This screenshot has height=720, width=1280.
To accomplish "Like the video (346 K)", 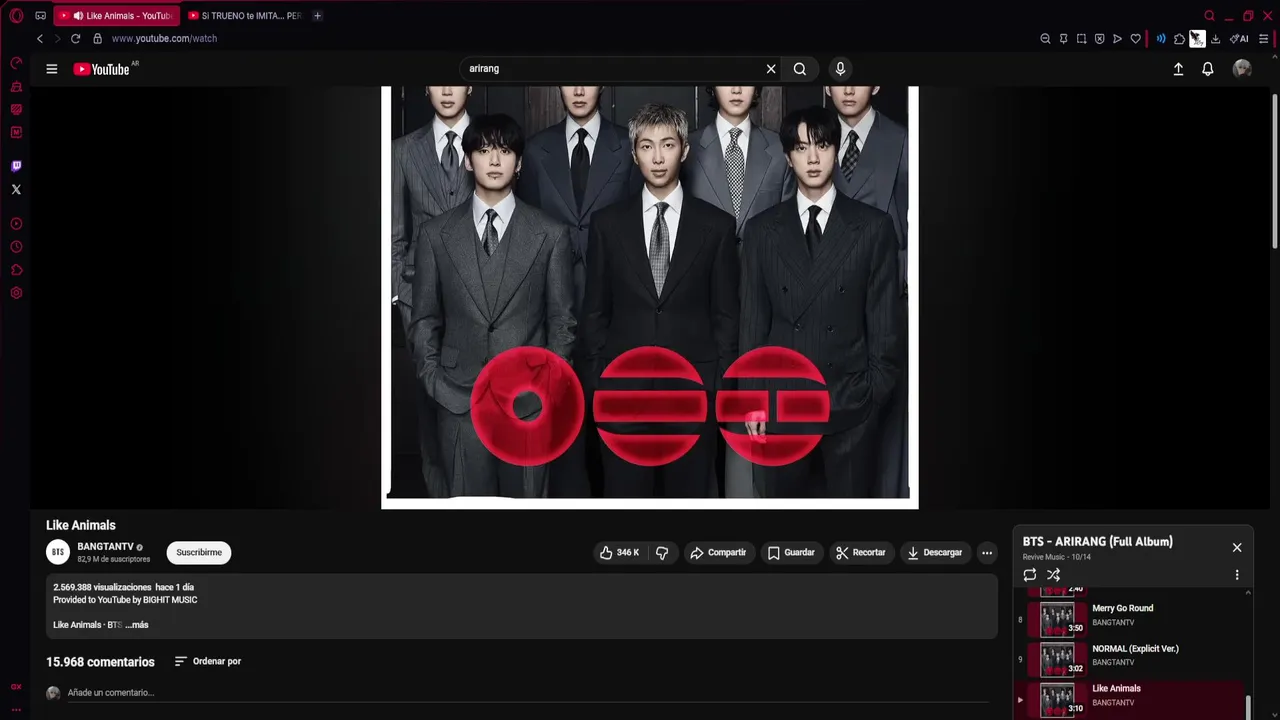I will 619,553.
